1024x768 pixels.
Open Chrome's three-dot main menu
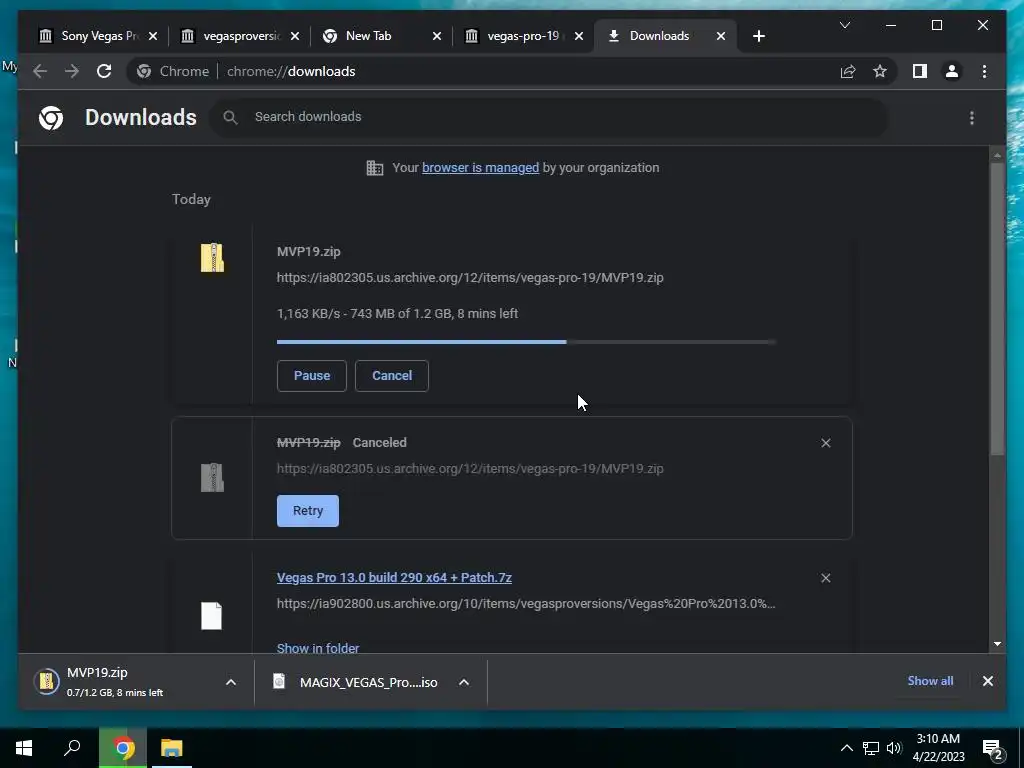tap(984, 71)
